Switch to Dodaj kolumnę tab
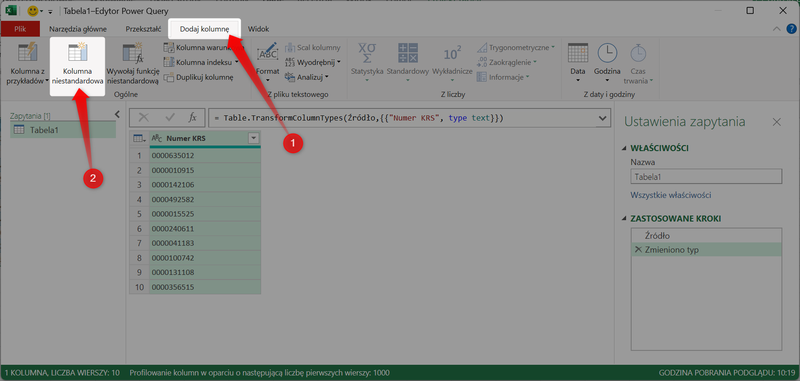 point(204,29)
